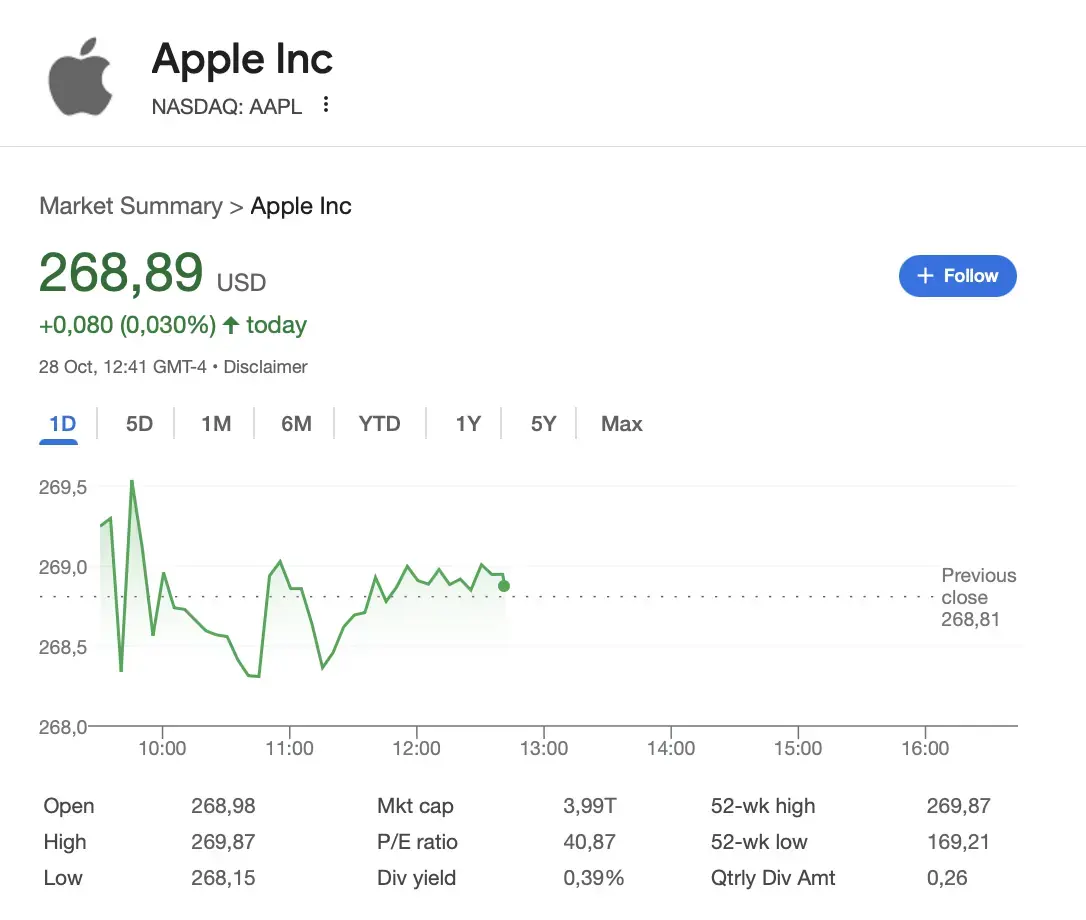This screenshot has width=1086, height=920.
Task: Open the 6M price history tab
Action: click(x=294, y=424)
